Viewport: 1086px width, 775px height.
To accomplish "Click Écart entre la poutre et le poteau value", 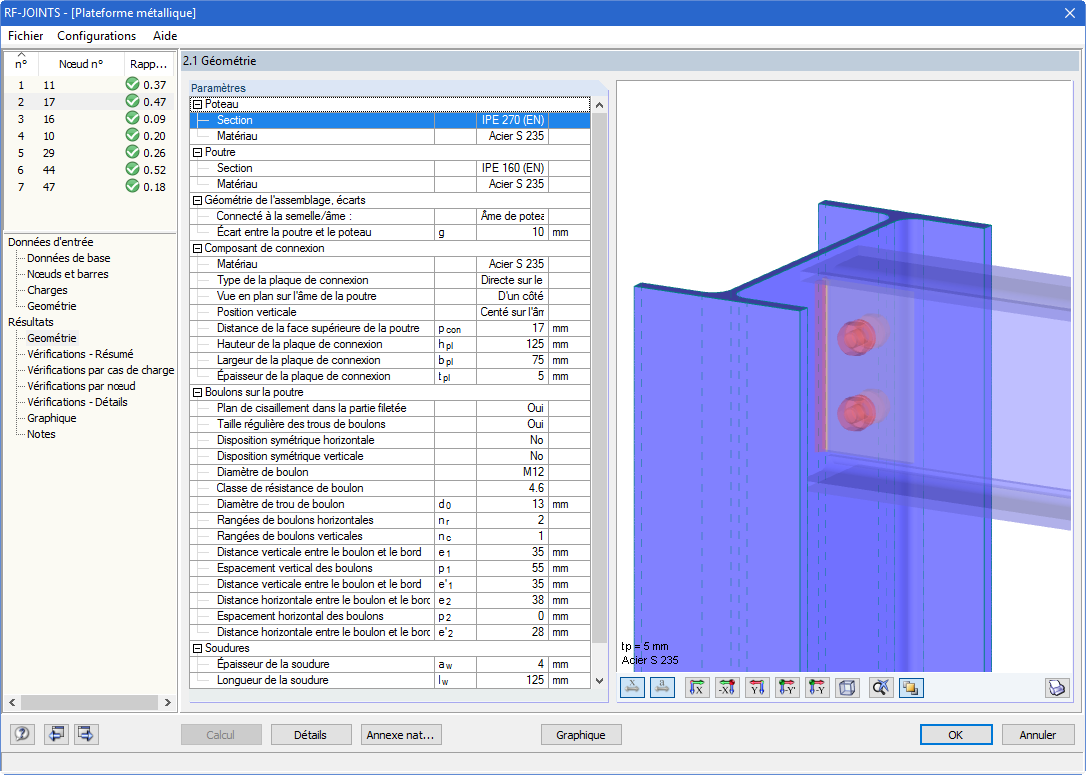I will (513, 232).
